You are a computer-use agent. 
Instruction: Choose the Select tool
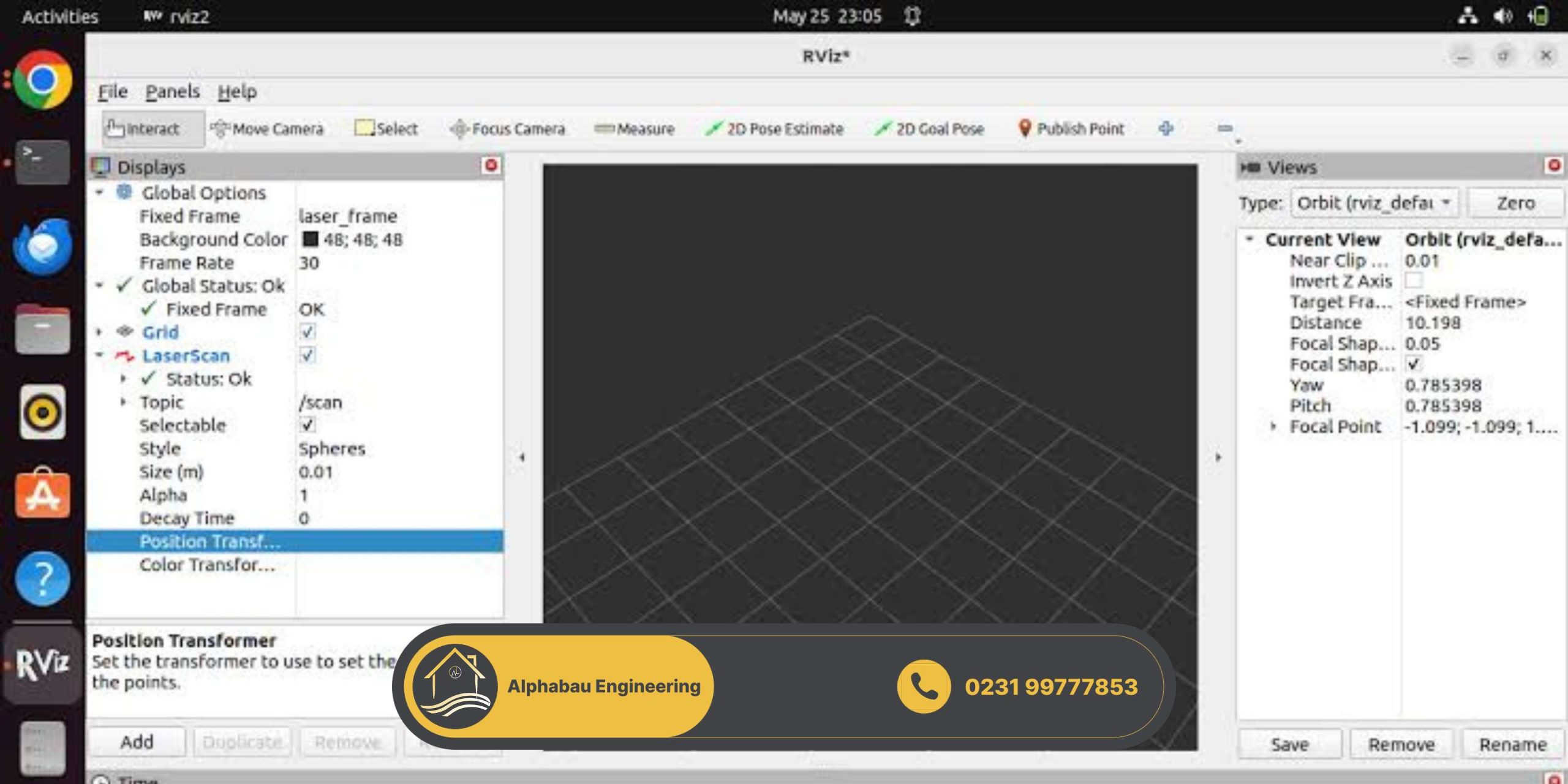[x=386, y=129]
